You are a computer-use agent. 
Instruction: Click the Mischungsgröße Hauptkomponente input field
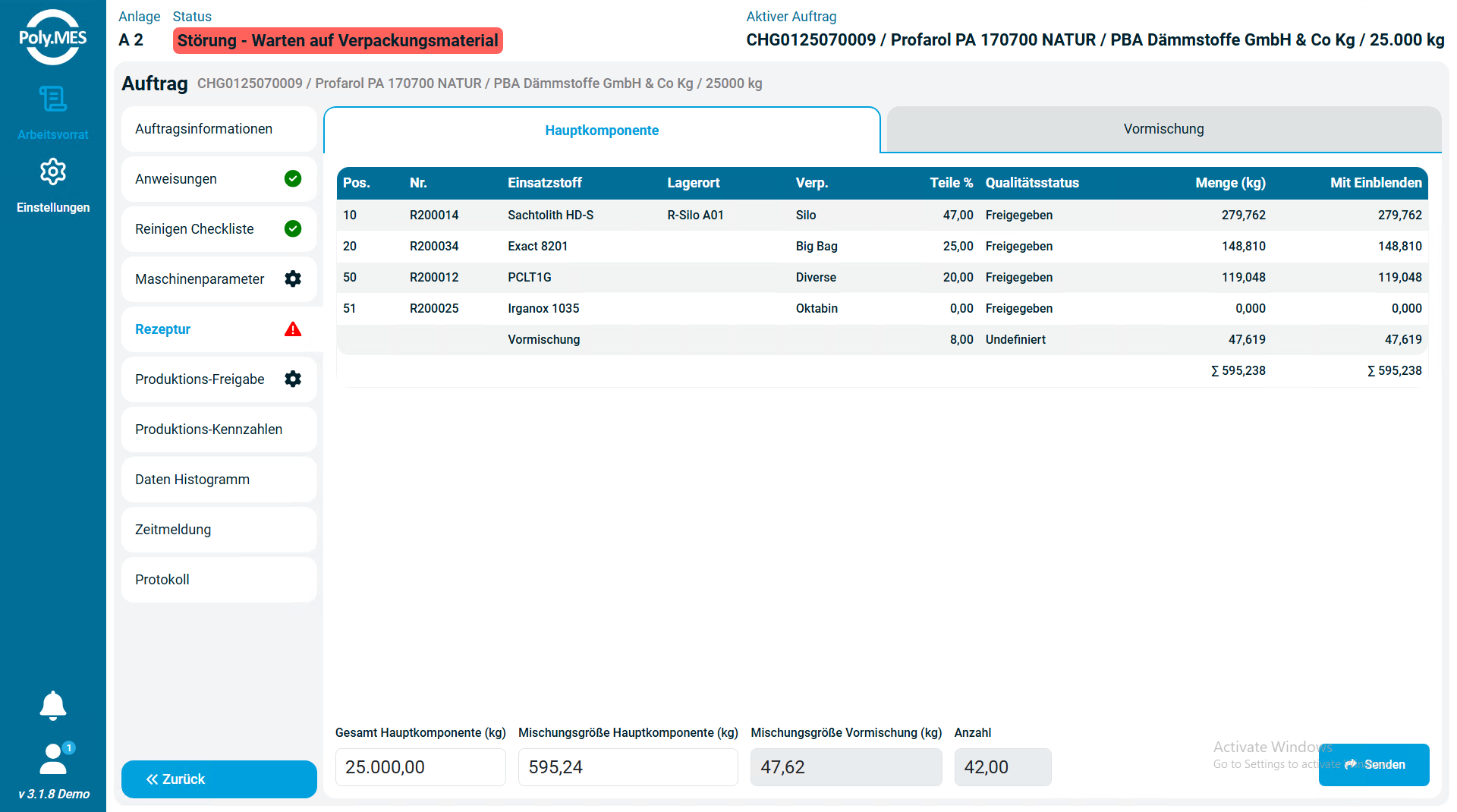pyautogui.click(x=628, y=767)
